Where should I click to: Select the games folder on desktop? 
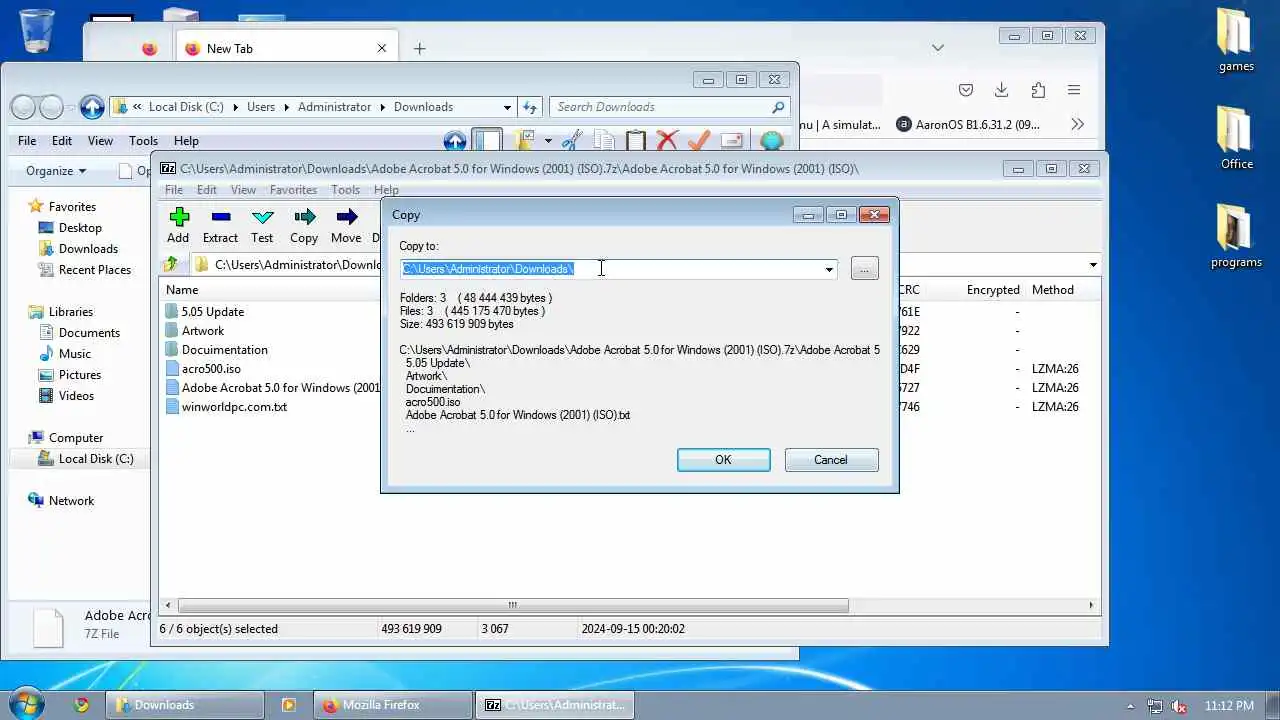[1236, 40]
